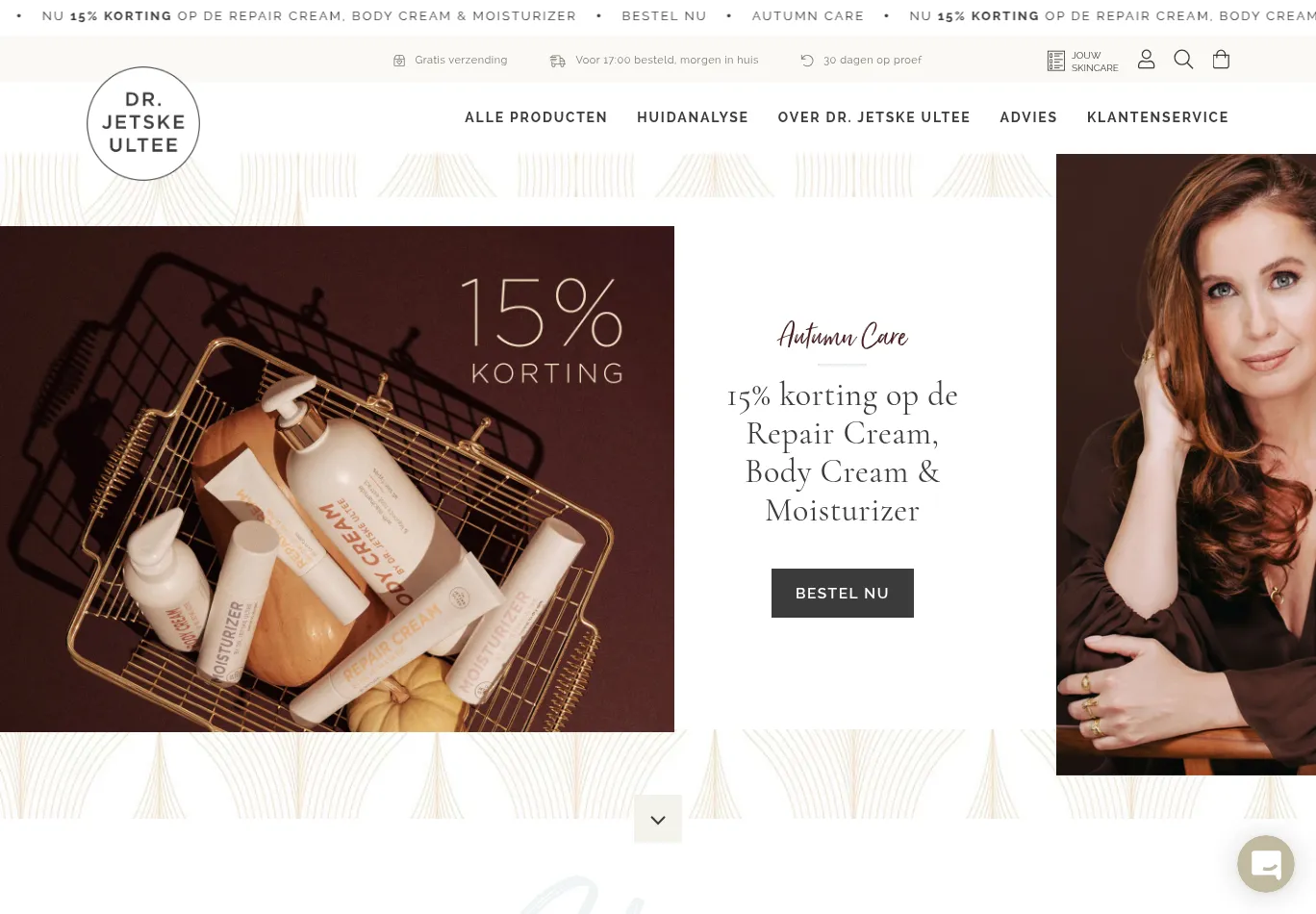
Task: Click the gift box icon beside Gratis verzending
Action: point(399,61)
